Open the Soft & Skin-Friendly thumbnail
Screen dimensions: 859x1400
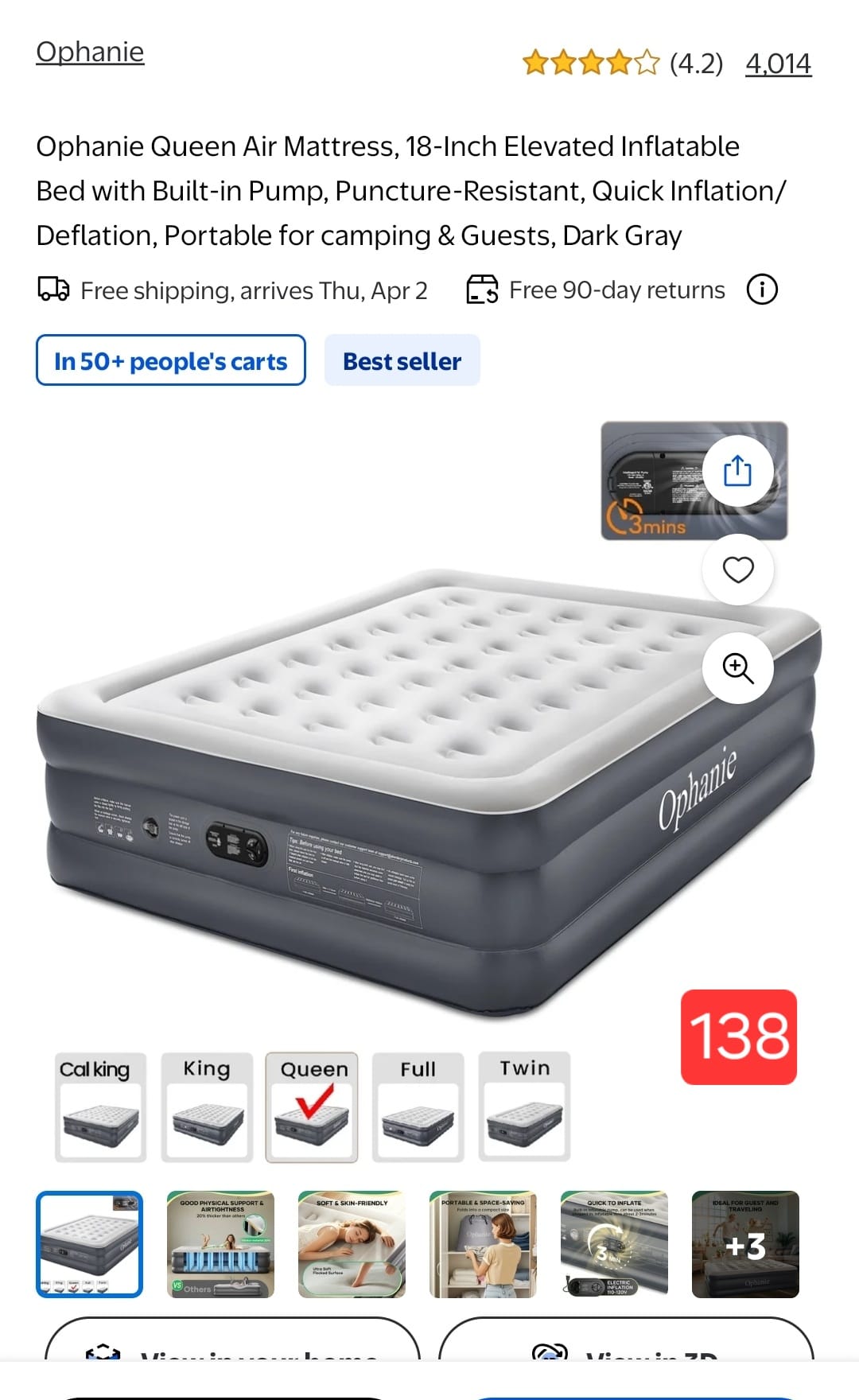pyautogui.click(x=352, y=1244)
